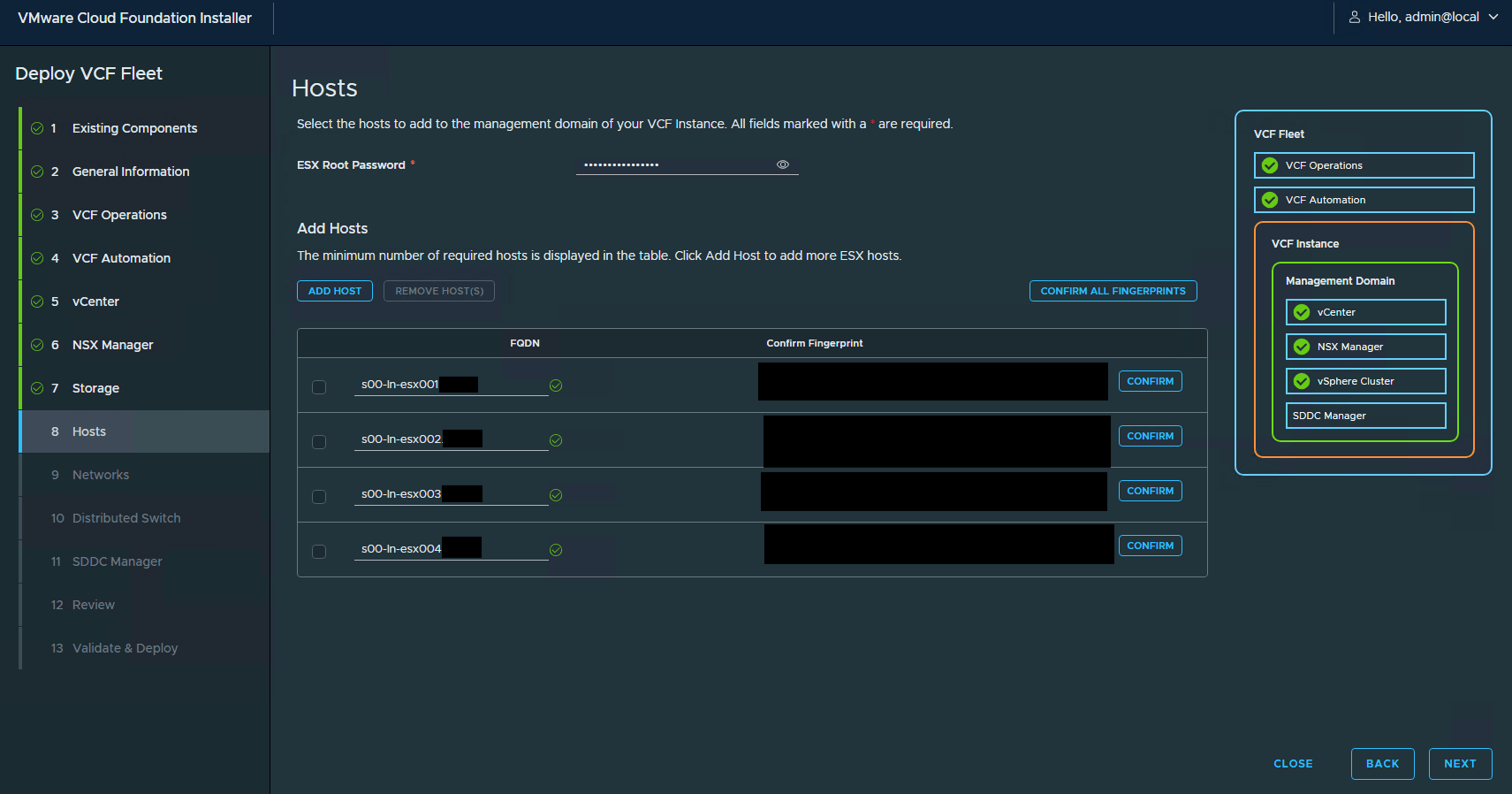Click the NSX Manager box in Management Domain diagram
The width and height of the screenshot is (1512, 794).
click(x=1365, y=347)
